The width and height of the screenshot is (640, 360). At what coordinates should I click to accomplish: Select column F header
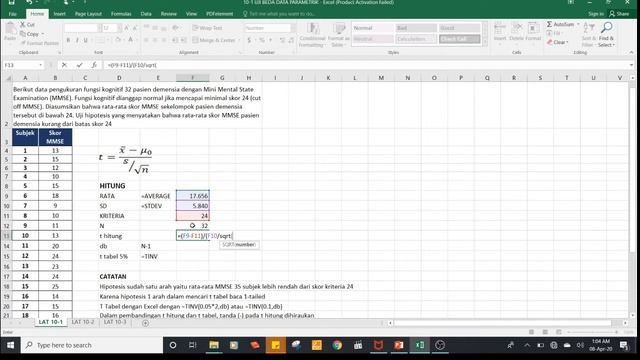click(193, 78)
